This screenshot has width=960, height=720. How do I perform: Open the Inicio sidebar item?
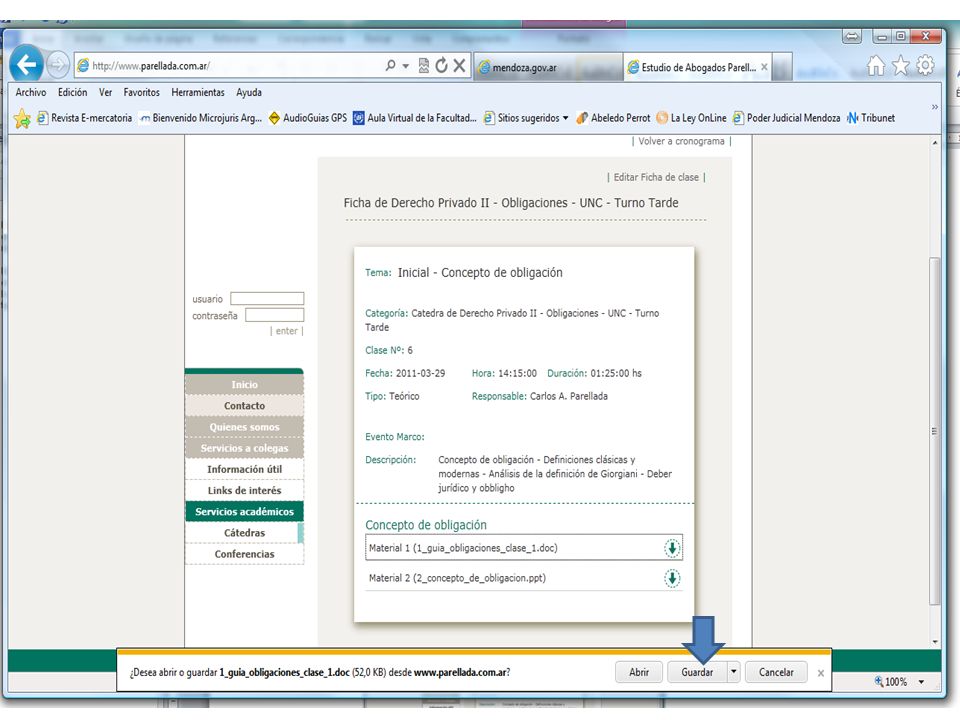(x=244, y=384)
